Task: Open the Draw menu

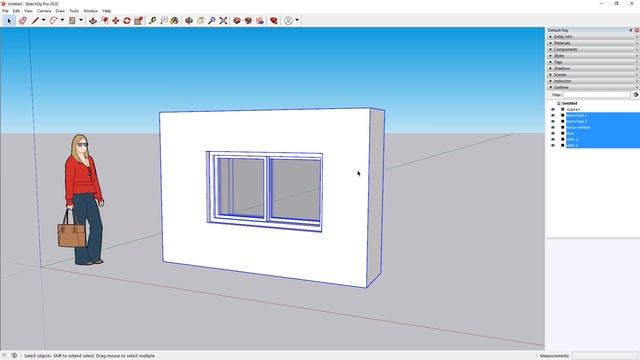Action: tap(60, 11)
